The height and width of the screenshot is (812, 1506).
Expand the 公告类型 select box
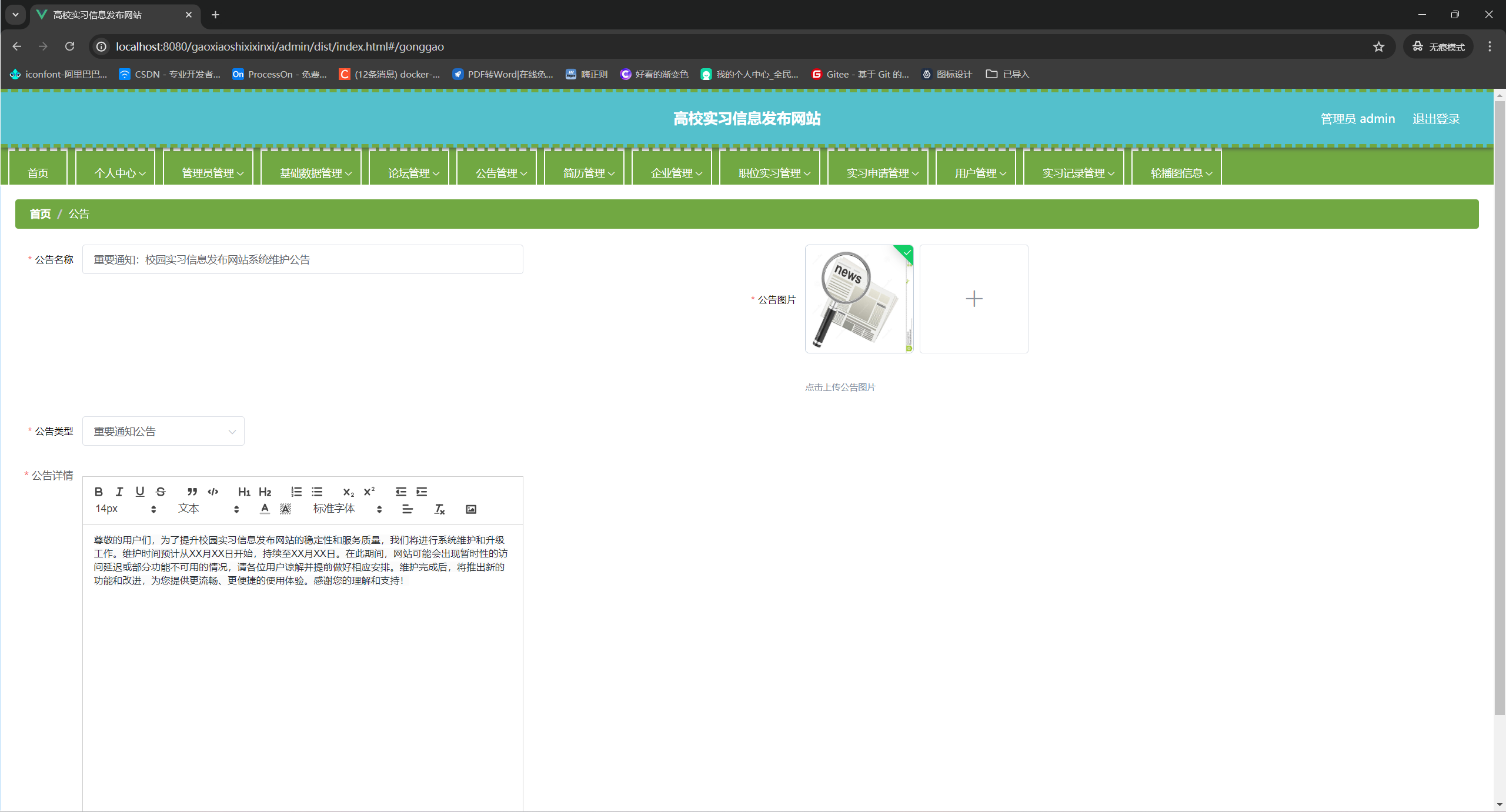(x=163, y=431)
